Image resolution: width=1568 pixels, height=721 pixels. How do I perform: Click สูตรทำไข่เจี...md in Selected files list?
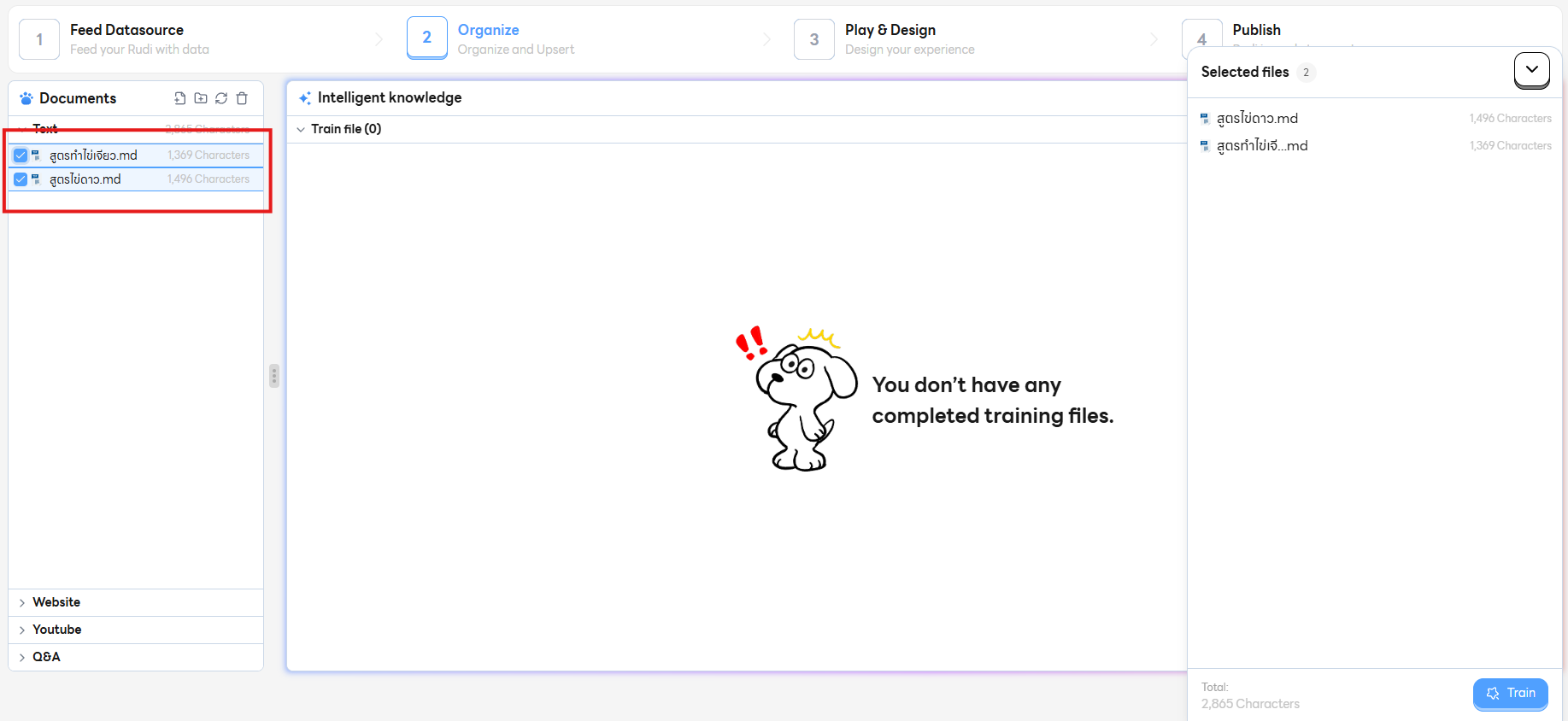click(x=1262, y=146)
